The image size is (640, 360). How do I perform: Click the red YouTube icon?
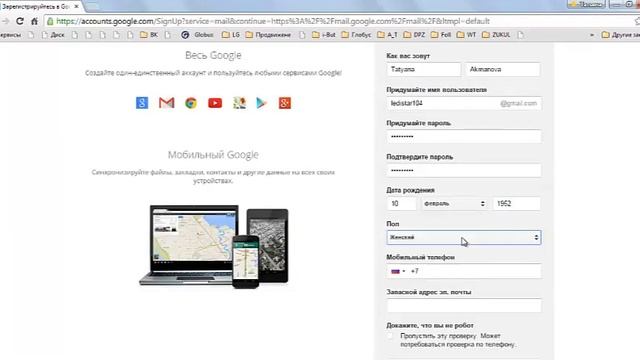coord(215,103)
